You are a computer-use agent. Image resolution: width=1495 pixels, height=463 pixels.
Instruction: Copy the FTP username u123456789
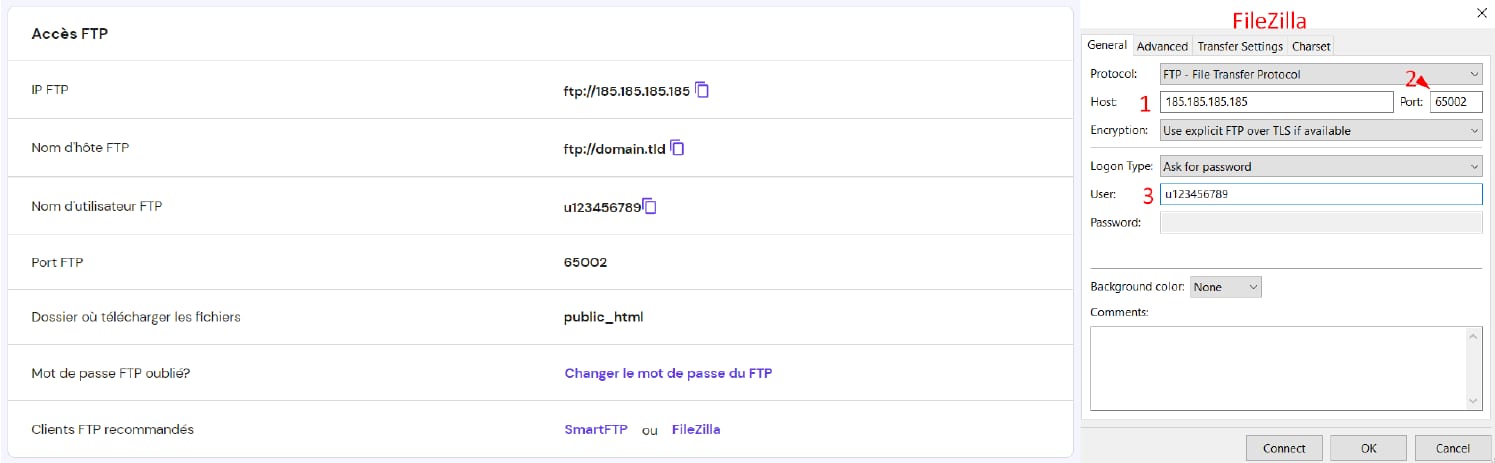(x=650, y=207)
